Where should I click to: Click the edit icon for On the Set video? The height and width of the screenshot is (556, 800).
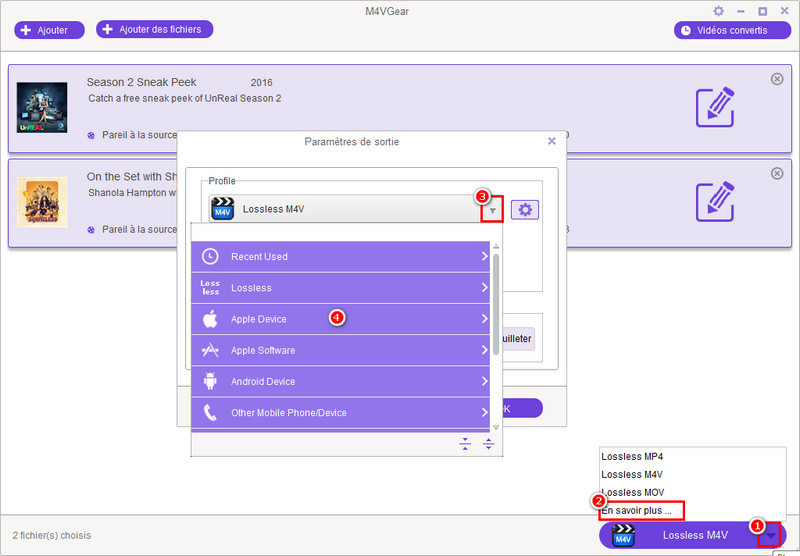715,201
